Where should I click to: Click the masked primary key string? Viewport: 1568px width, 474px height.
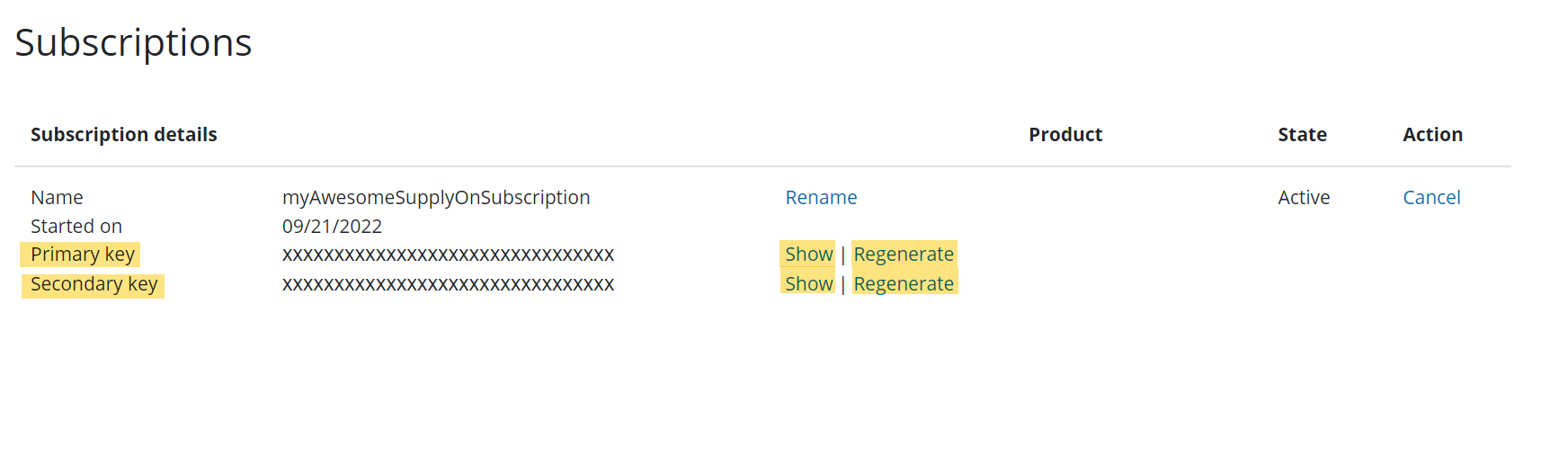click(448, 255)
